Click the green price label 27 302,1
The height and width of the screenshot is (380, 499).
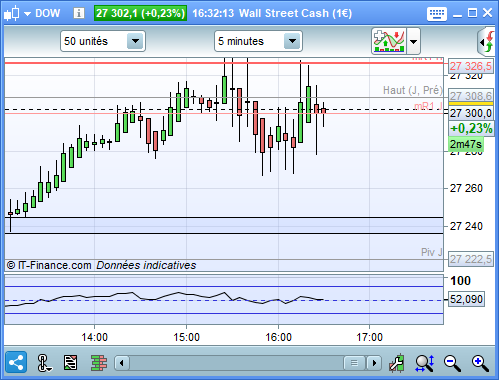pos(140,13)
